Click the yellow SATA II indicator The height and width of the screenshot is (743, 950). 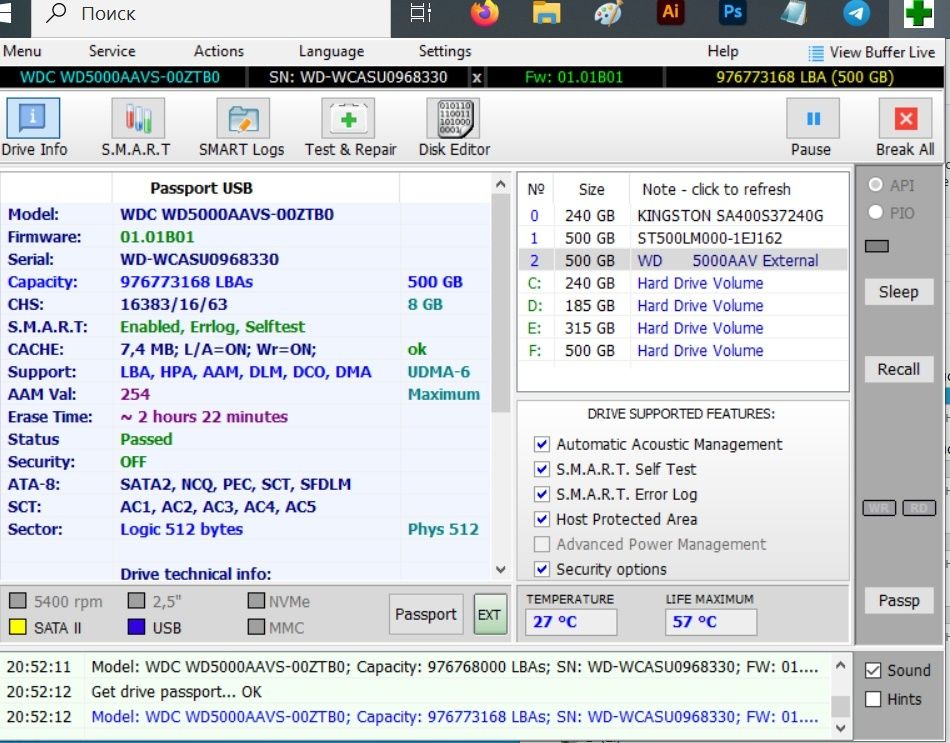(18, 627)
